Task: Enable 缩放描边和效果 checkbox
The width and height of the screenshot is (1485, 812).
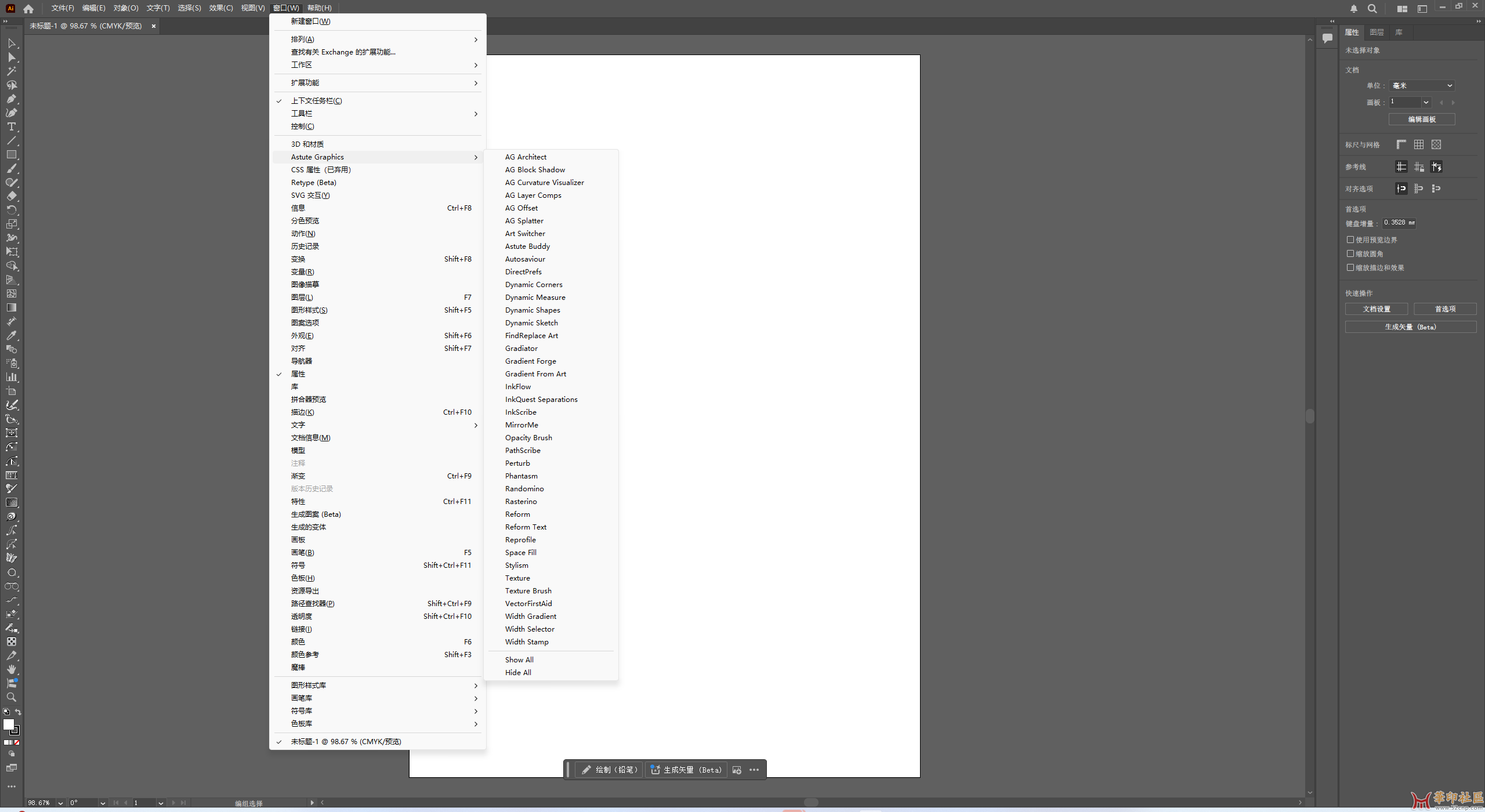Action: coord(1350,267)
